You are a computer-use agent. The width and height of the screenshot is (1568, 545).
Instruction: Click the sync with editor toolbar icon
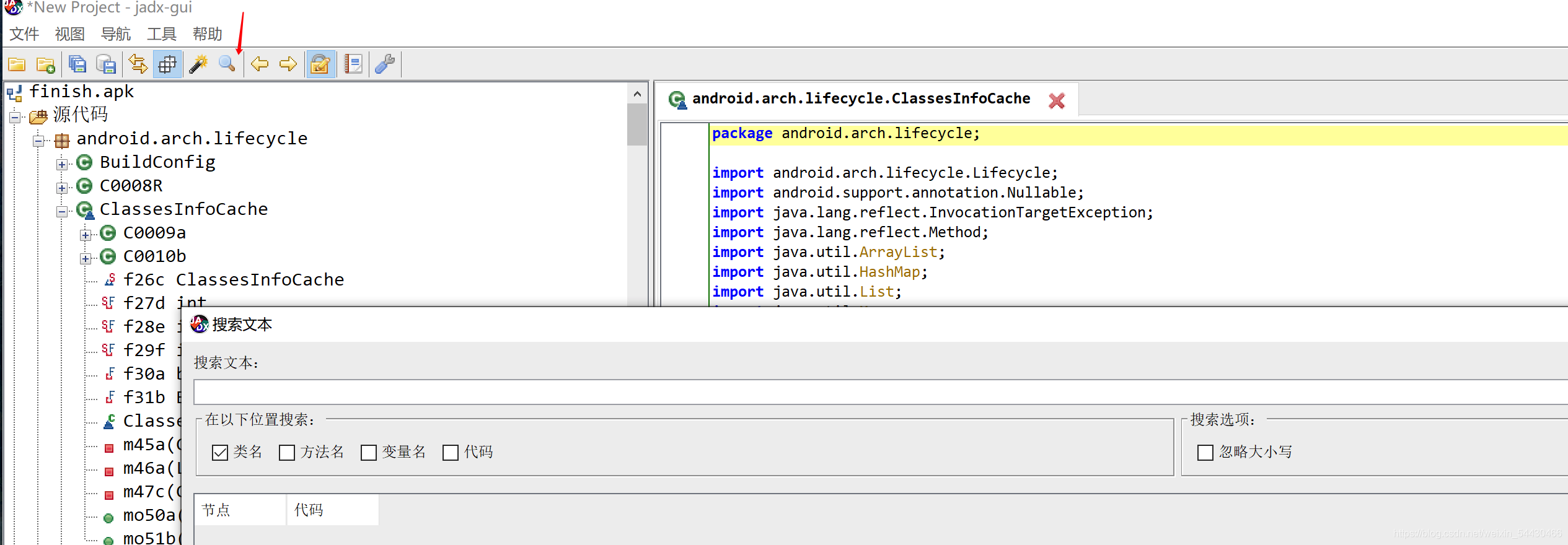138,64
